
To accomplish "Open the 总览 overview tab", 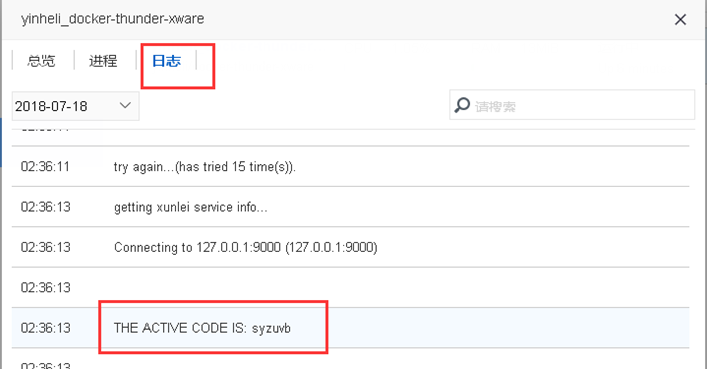I will (x=41, y=60).
